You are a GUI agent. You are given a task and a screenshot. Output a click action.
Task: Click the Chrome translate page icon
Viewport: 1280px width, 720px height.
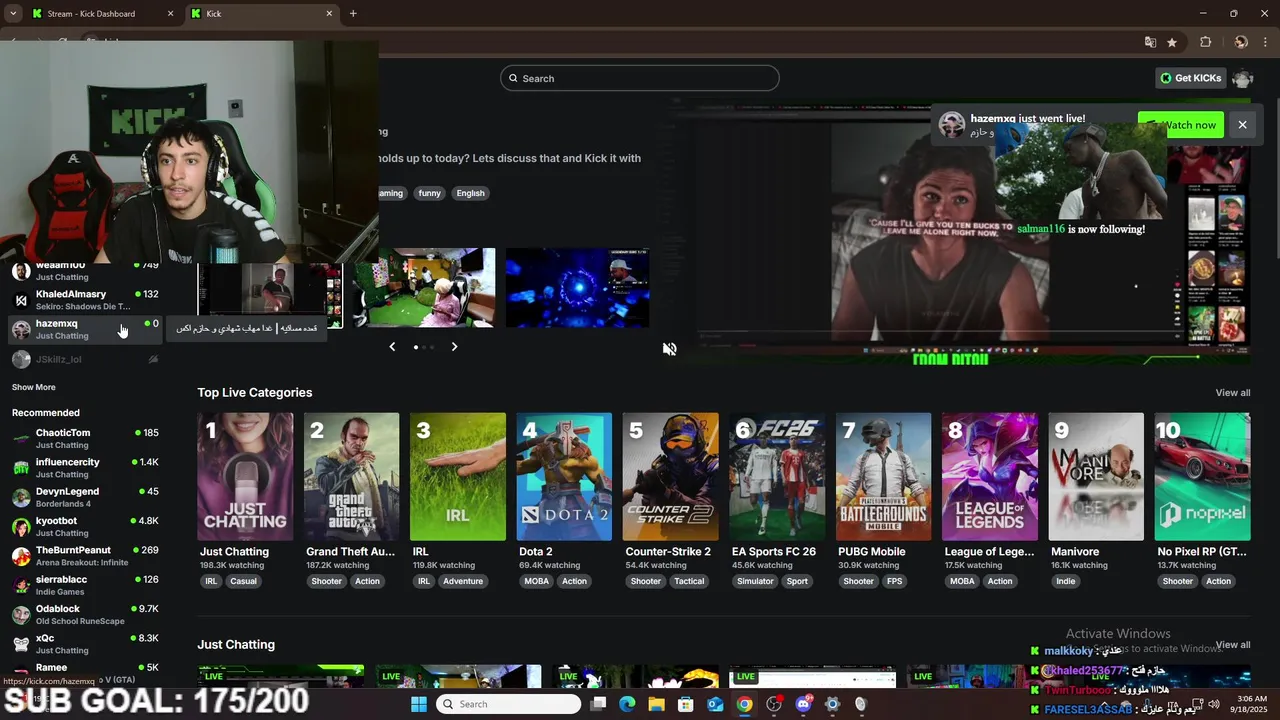click(x=1150, y=42)
